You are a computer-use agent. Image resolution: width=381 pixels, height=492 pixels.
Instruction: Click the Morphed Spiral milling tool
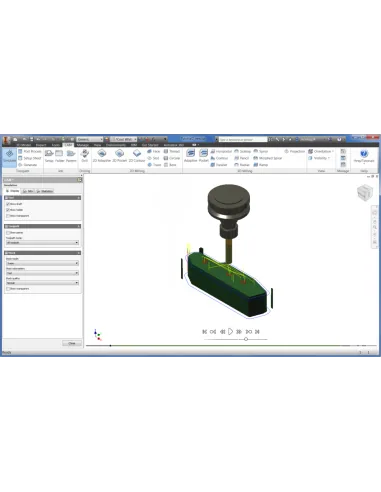268,158
